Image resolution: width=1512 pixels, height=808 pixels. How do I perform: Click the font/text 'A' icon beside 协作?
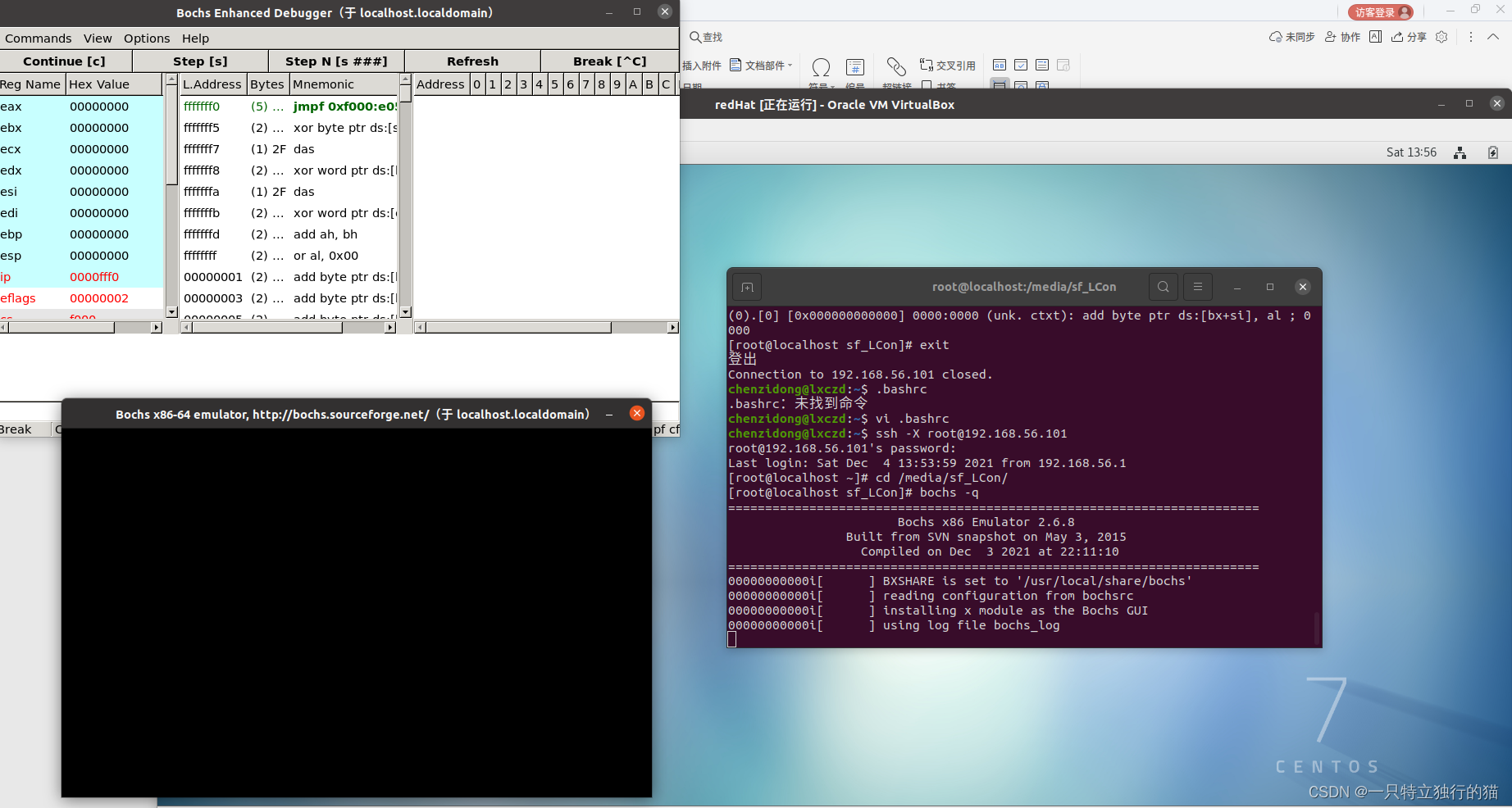(x=1375, y=37)
